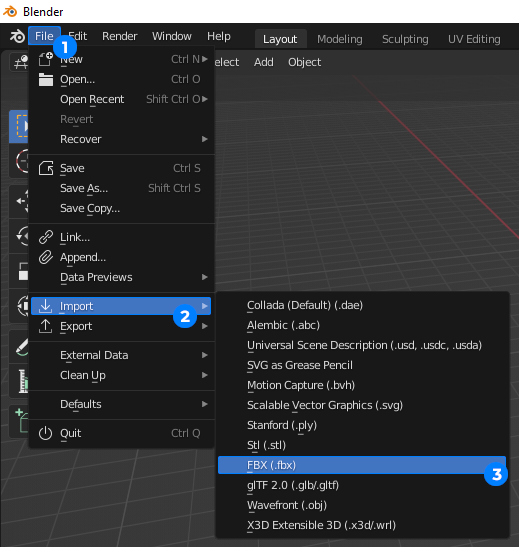Open the Window menu
Screen dimensions: 519x547
click(x=172, y=36)
